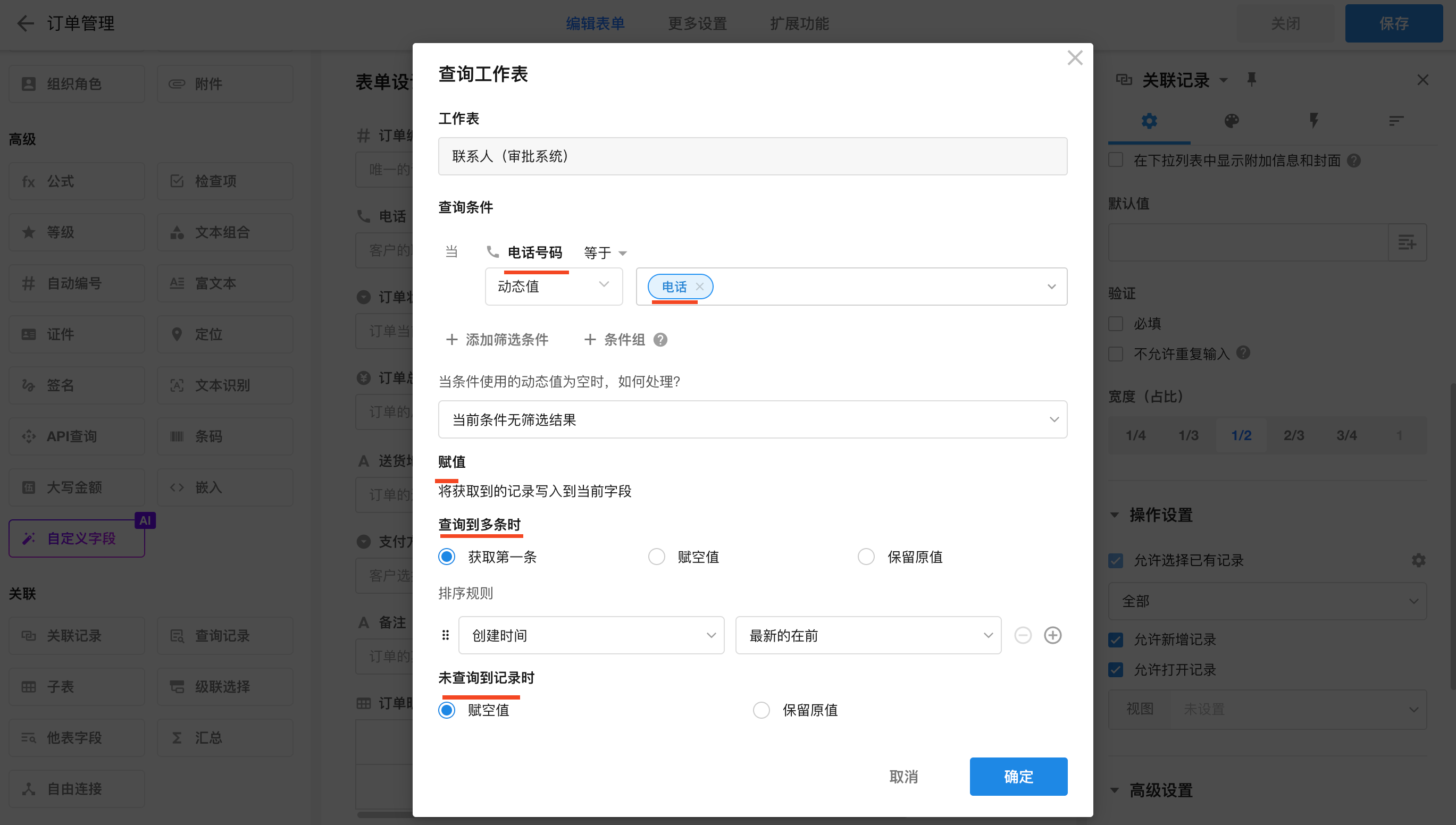Click the gear icon beside 允许选择已有记录

1419,560
